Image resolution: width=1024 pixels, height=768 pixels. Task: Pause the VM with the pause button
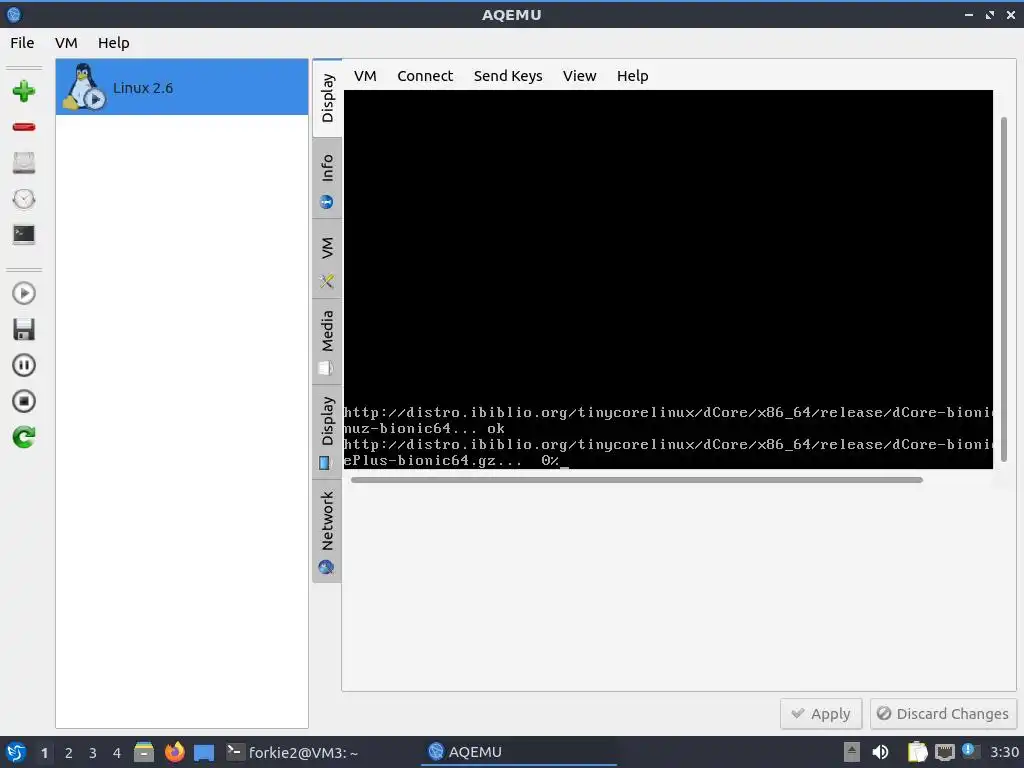pos(24,365)
